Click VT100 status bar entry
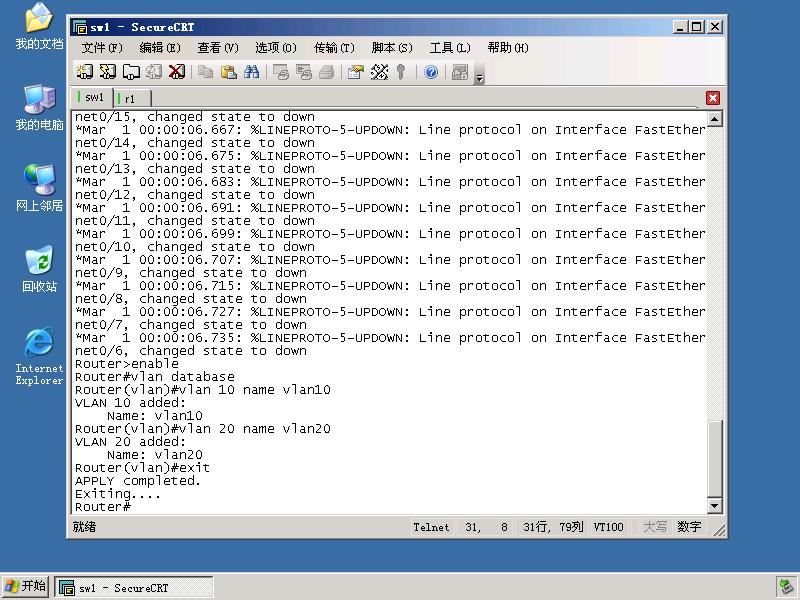The width and height of the screenshot is (800, 600). point(608,527)
